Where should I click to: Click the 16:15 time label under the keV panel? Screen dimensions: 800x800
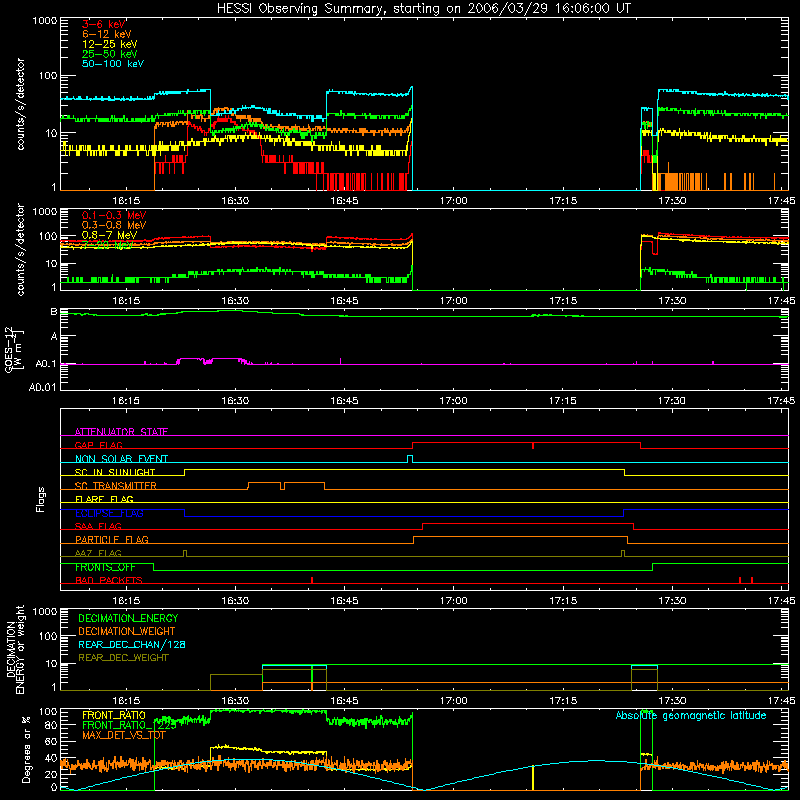pyautogui.click(x=126, y=201)
